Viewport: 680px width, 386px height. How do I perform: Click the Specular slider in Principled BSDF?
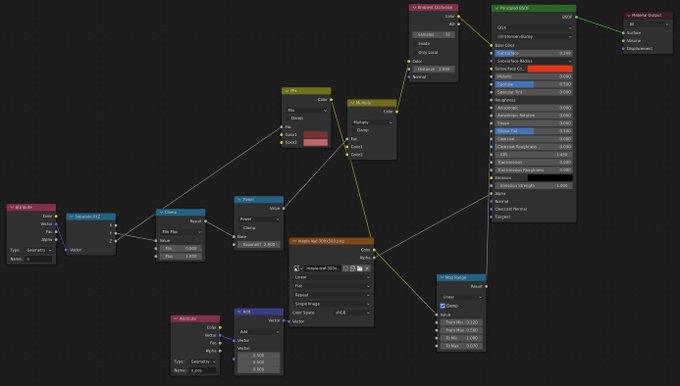tap(534, 84)
